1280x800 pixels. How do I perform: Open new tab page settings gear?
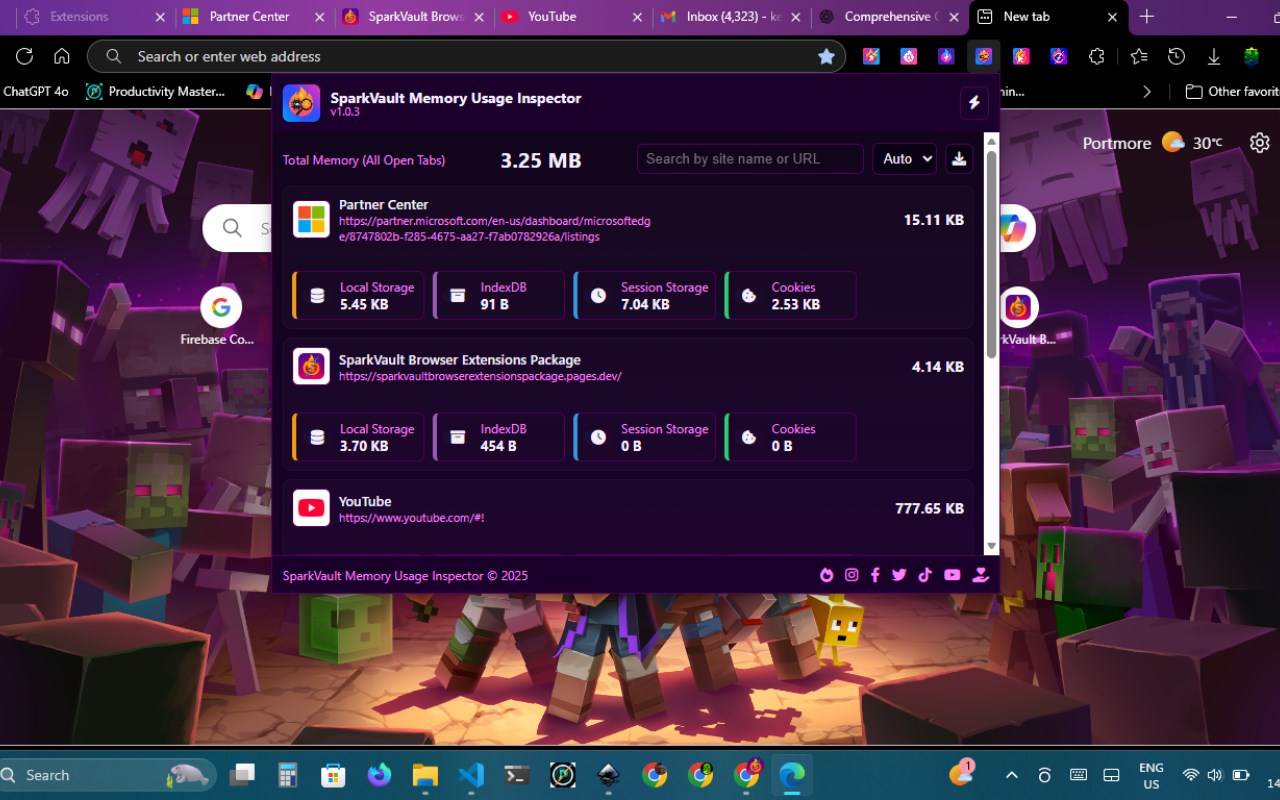coord(1260,143)
